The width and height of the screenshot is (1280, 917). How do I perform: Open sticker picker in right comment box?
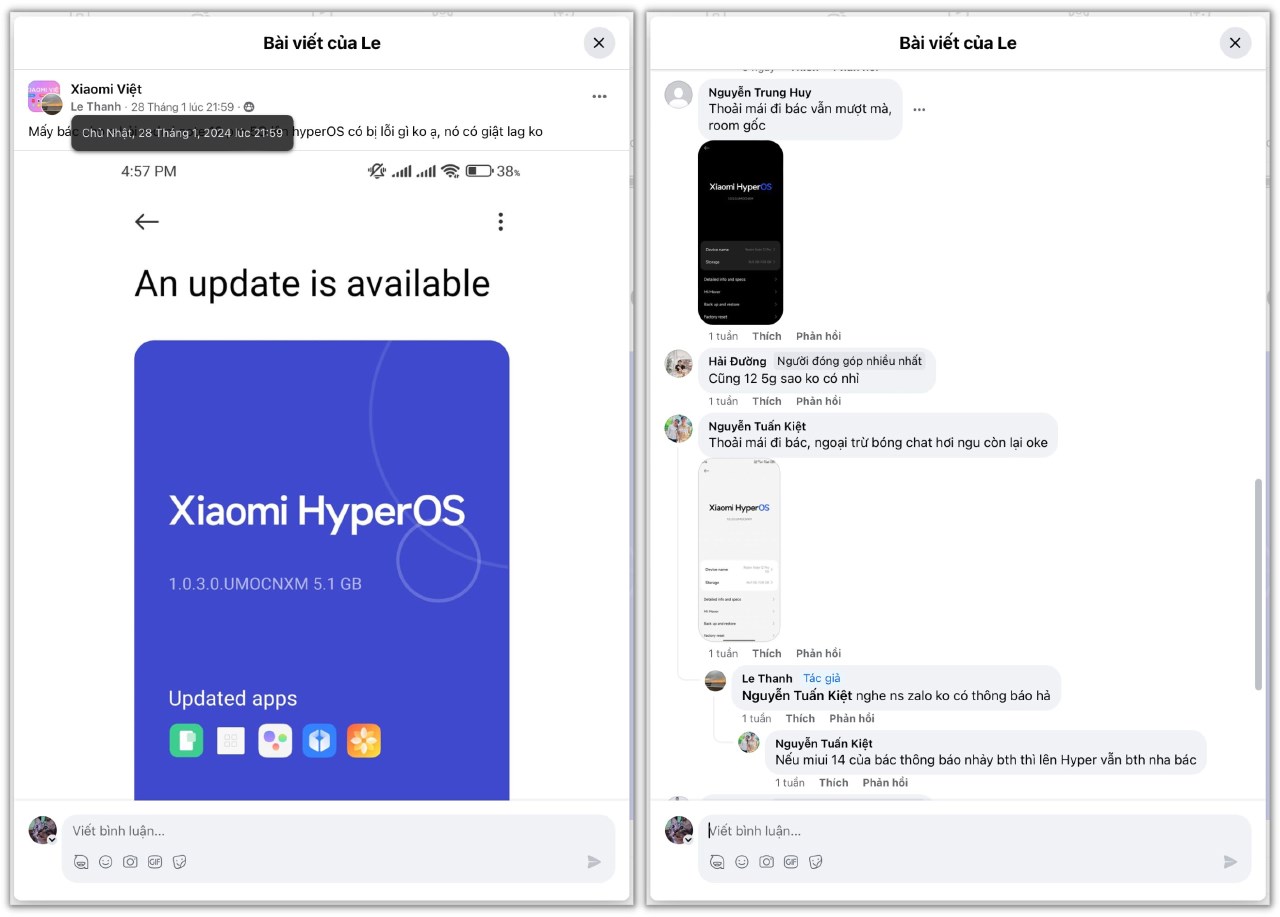(815, 862)
